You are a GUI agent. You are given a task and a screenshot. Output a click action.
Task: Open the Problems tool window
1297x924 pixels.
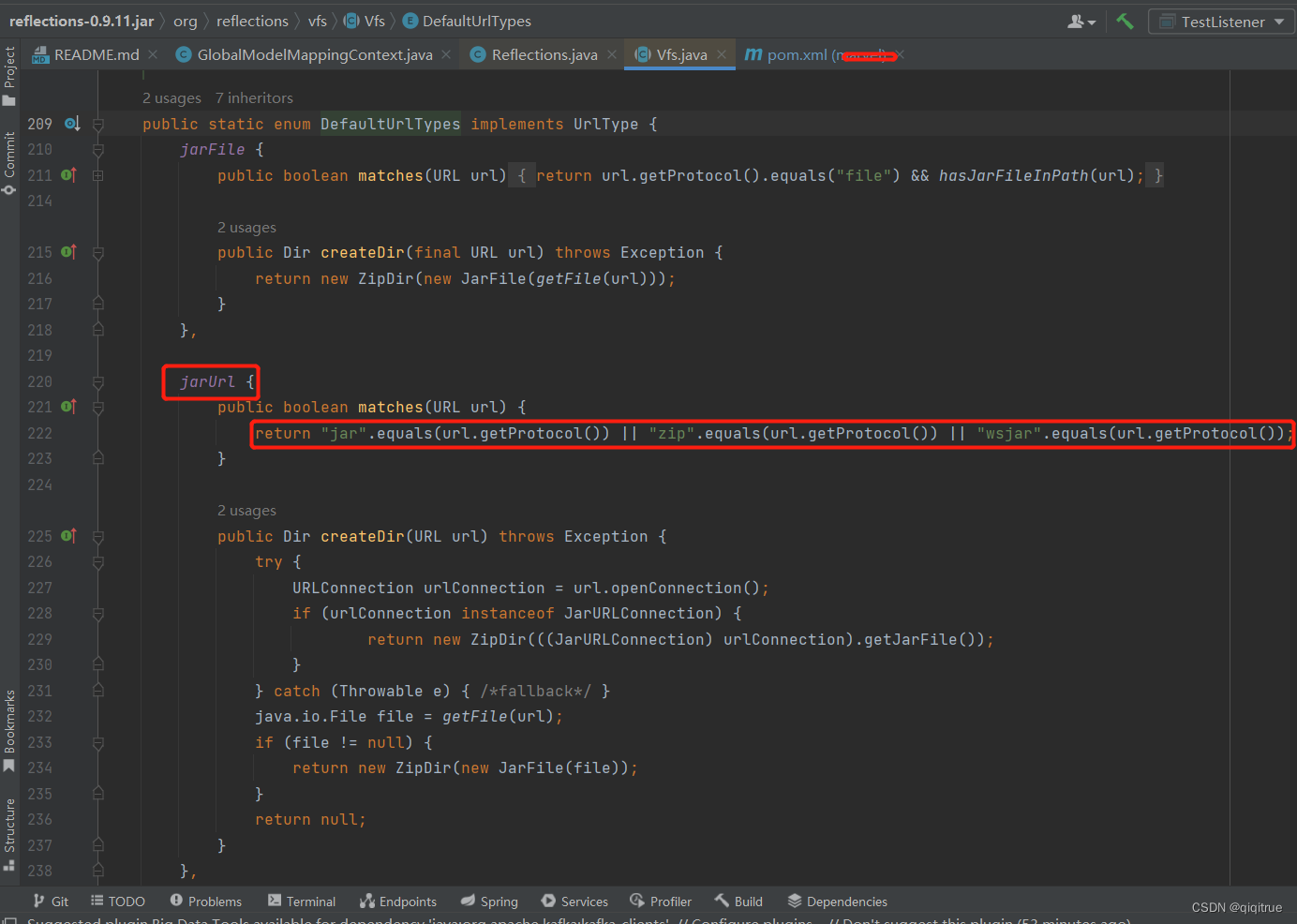[x=206, y=902]
